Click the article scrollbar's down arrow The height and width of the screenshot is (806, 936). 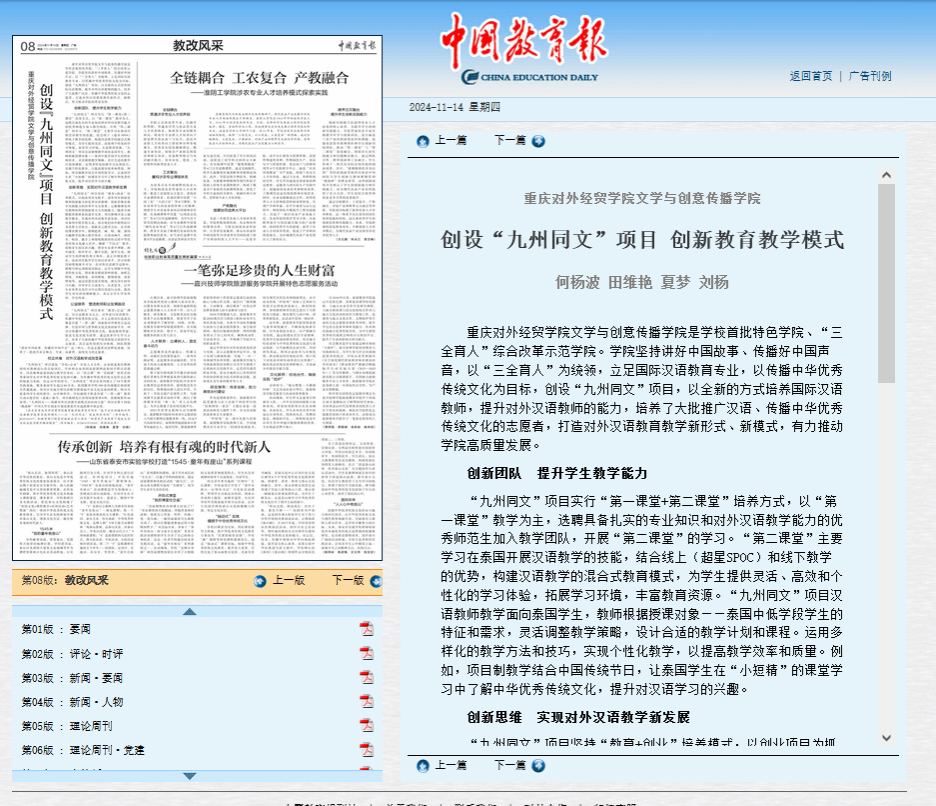coord(886,738)
